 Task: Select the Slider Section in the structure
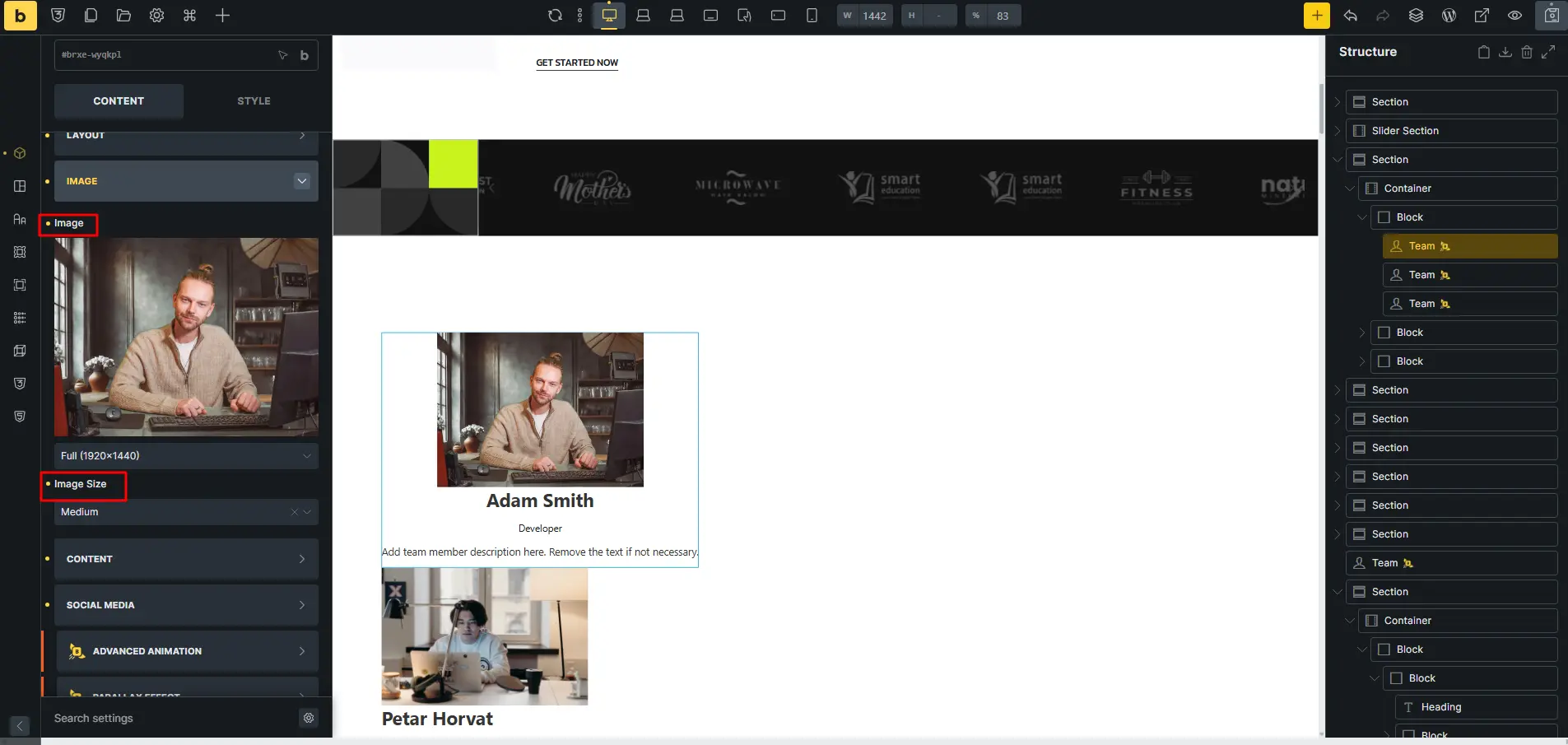coord(1451,131)
